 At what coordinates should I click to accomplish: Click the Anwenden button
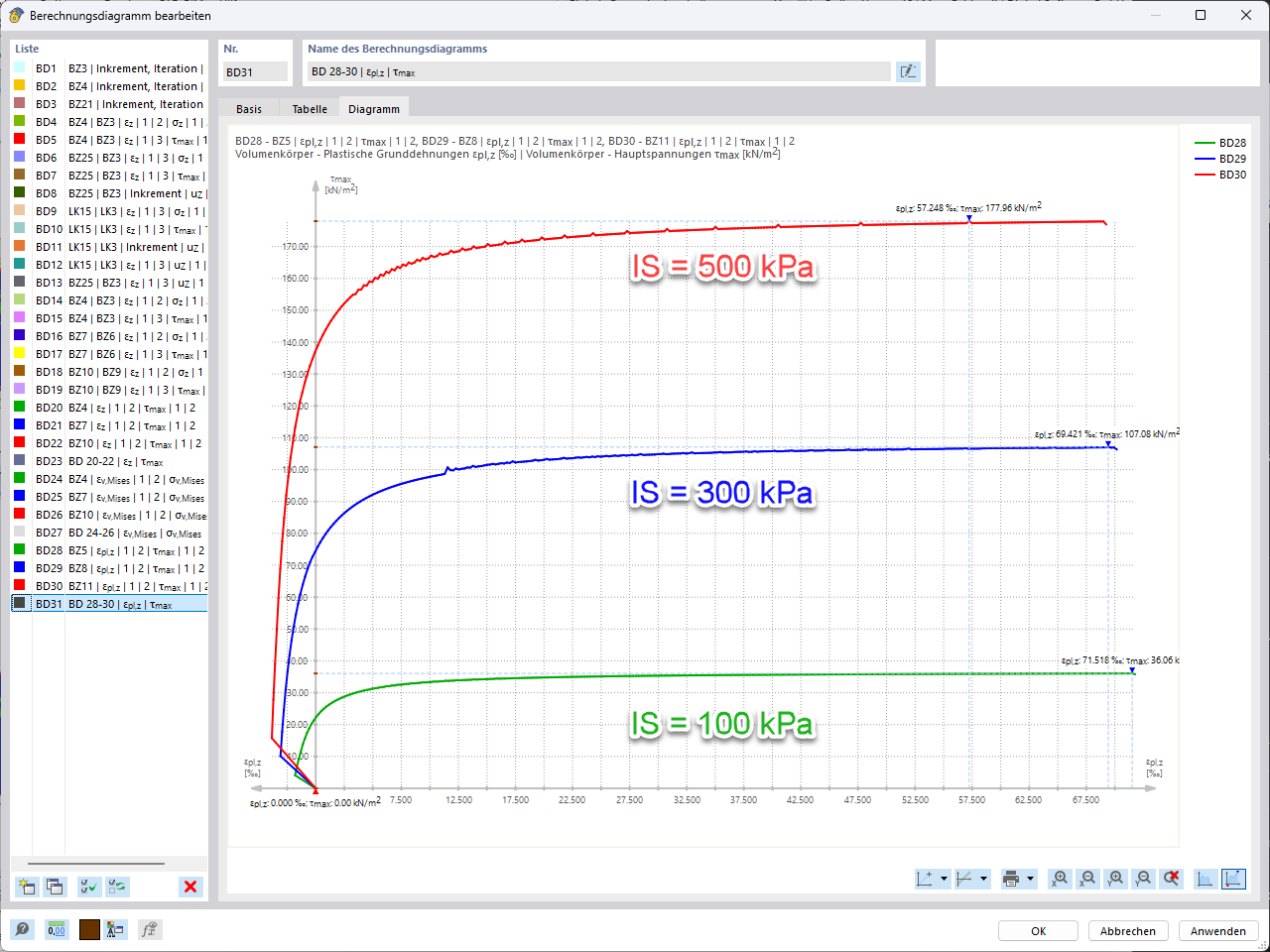click(x=1218, y=931)
